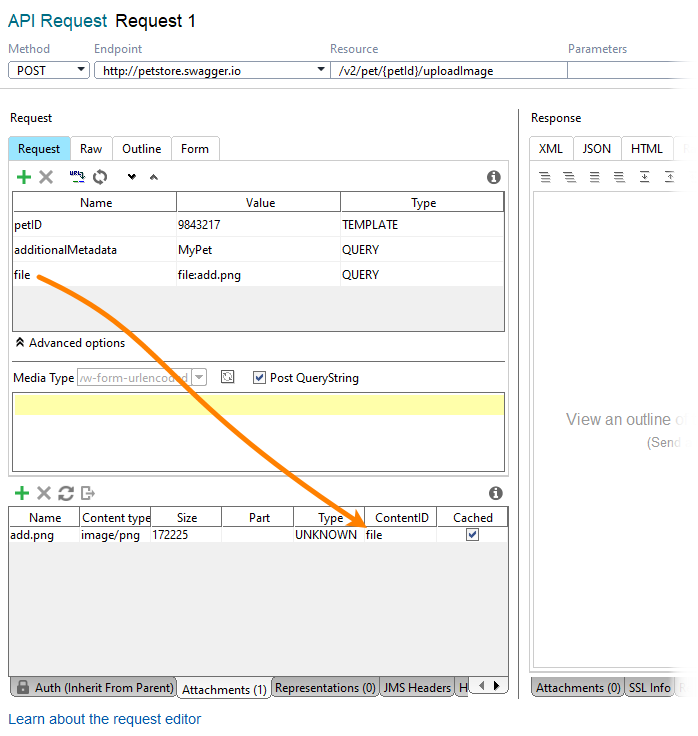Open the response HTML tab
Viewport: 698px width, 736px height.
pyautogui.click(x=647, y=149)
